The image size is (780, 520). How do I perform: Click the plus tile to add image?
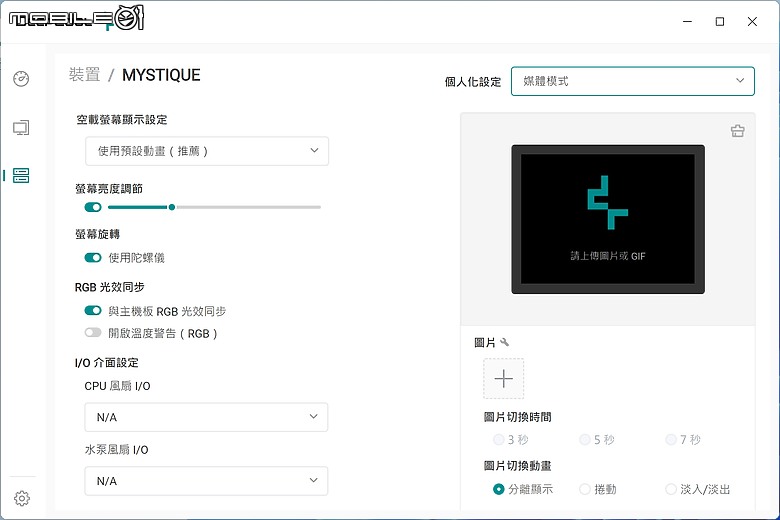[503, 379]
